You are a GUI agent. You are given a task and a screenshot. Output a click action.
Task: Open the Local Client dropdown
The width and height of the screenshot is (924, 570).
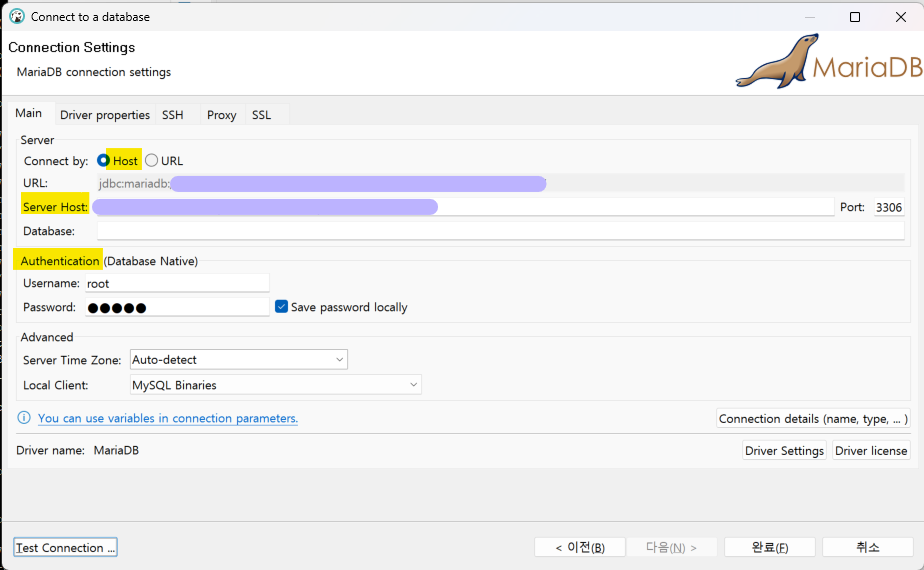click(x=275, y=385)
